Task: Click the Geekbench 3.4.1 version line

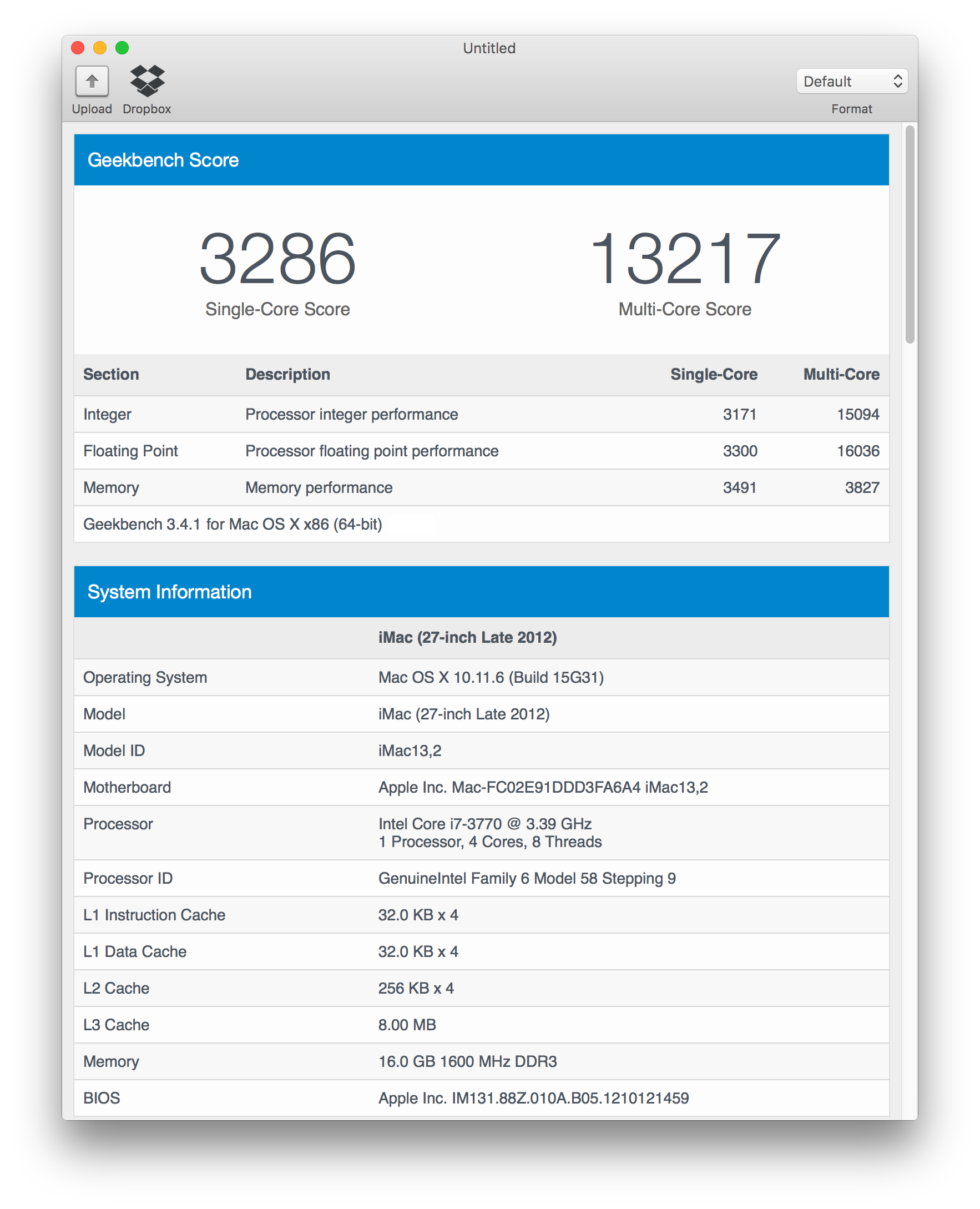Action: click(233, 525)
